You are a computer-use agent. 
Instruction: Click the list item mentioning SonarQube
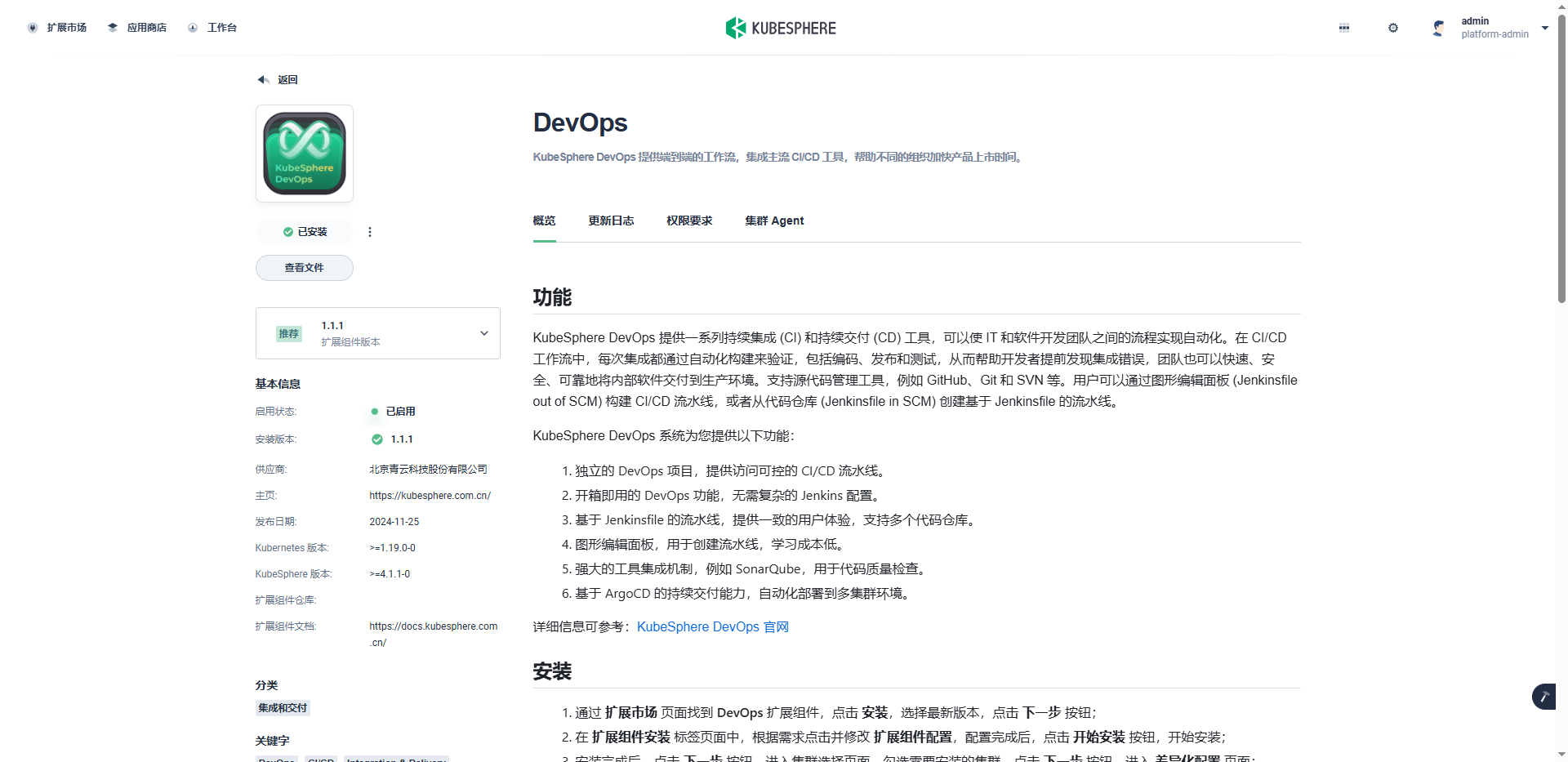[x=752, y=569]
